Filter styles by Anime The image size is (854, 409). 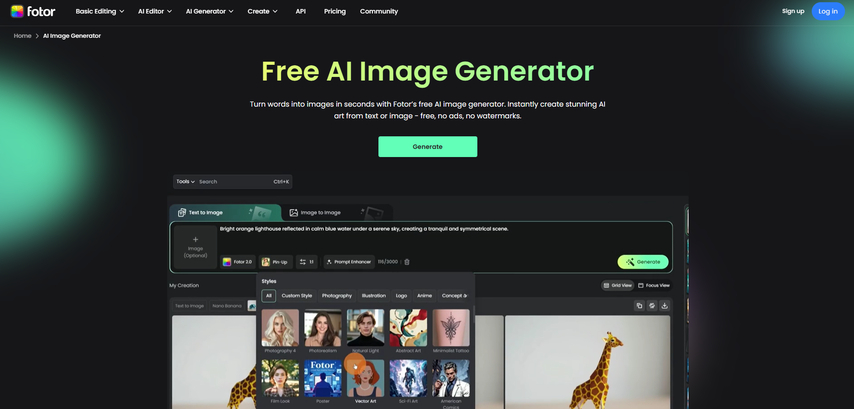click(424, 296)
